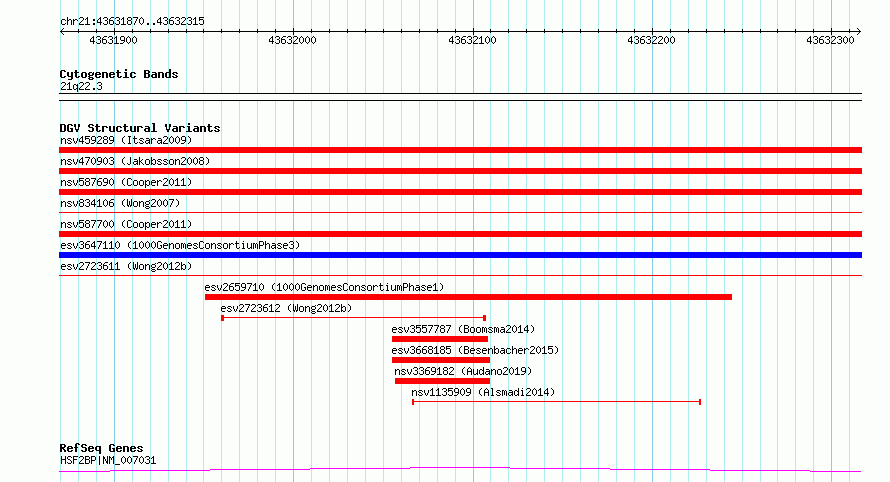Click the nsv459289 (Itsara2009) label
Viewport: 890px width, 482px height.
point(126,140)
